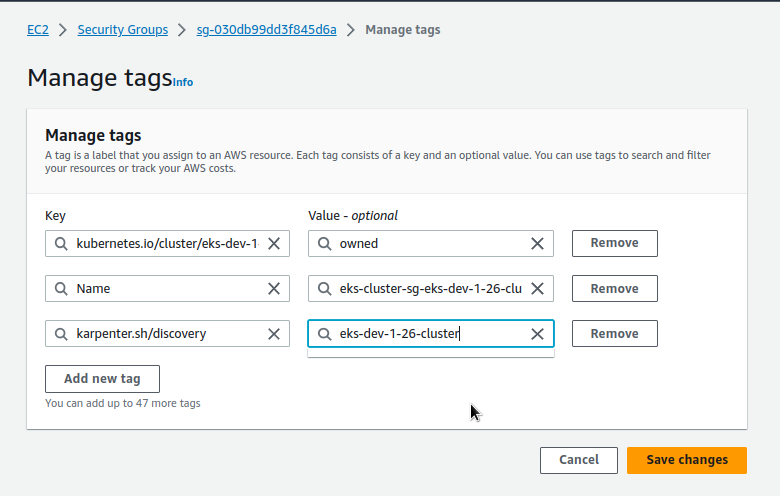Click search icon in 'owned' value field
Viewport: 780px width, 496px height.
(324, 244)
